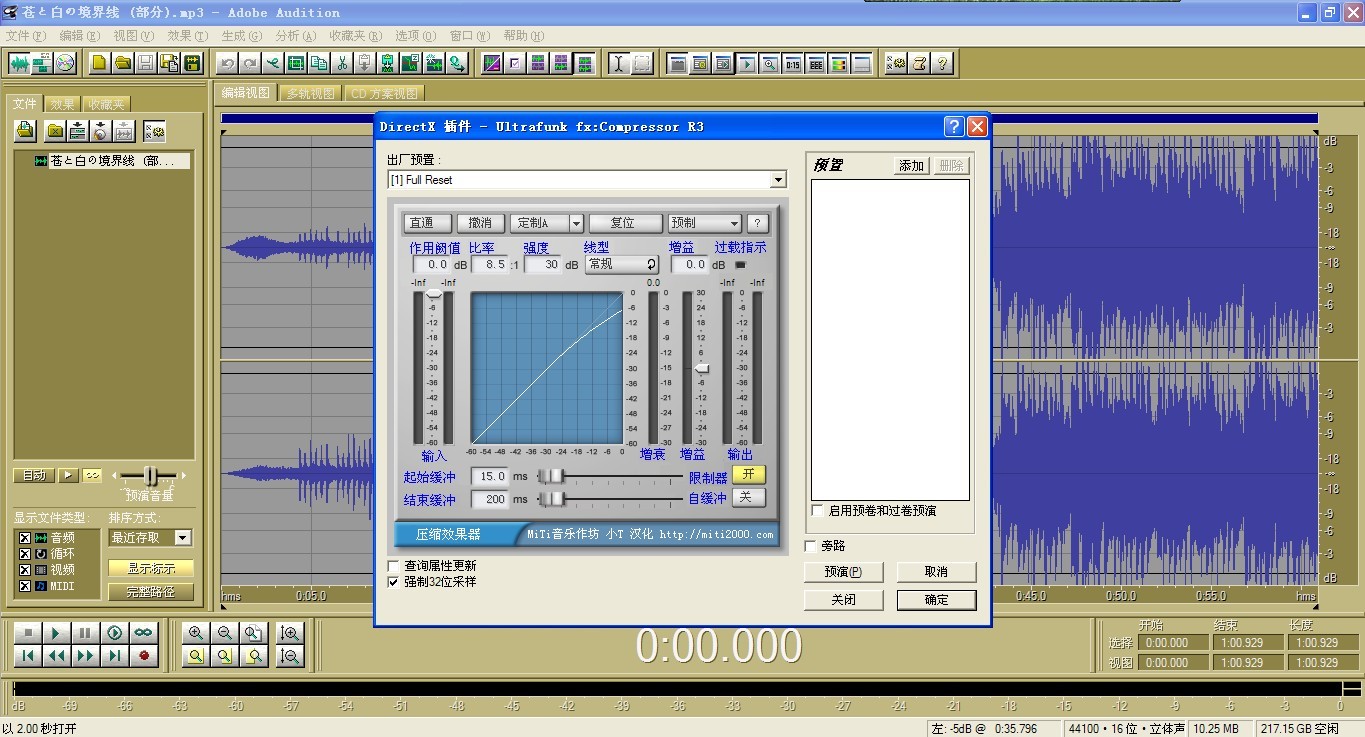Click the save floppy disk toolbar icon
Viewport: 1365px width, 737px height.
[145, 63]
